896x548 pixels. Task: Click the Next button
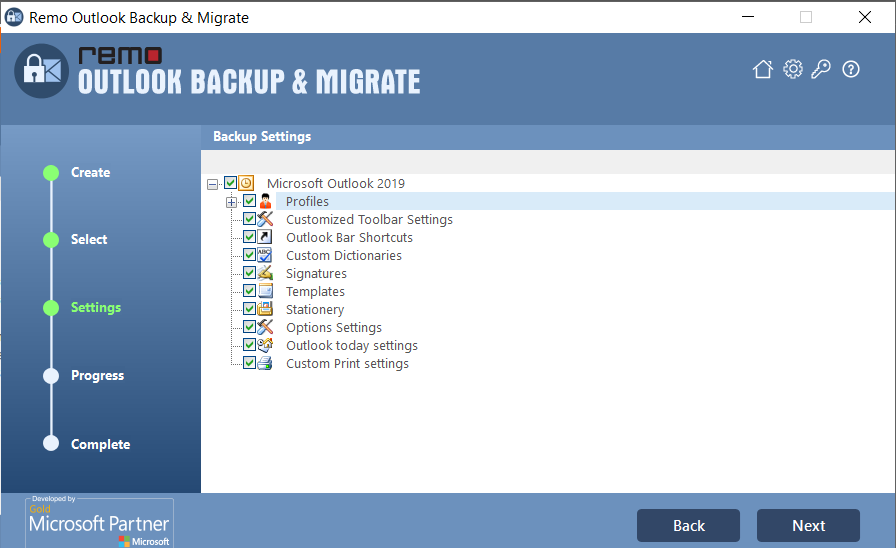click(808, 526)
